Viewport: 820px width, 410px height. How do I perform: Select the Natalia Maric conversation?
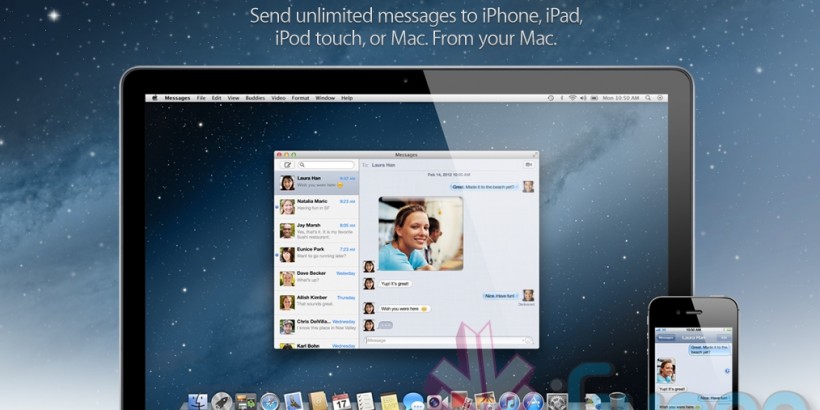(317, 205)
